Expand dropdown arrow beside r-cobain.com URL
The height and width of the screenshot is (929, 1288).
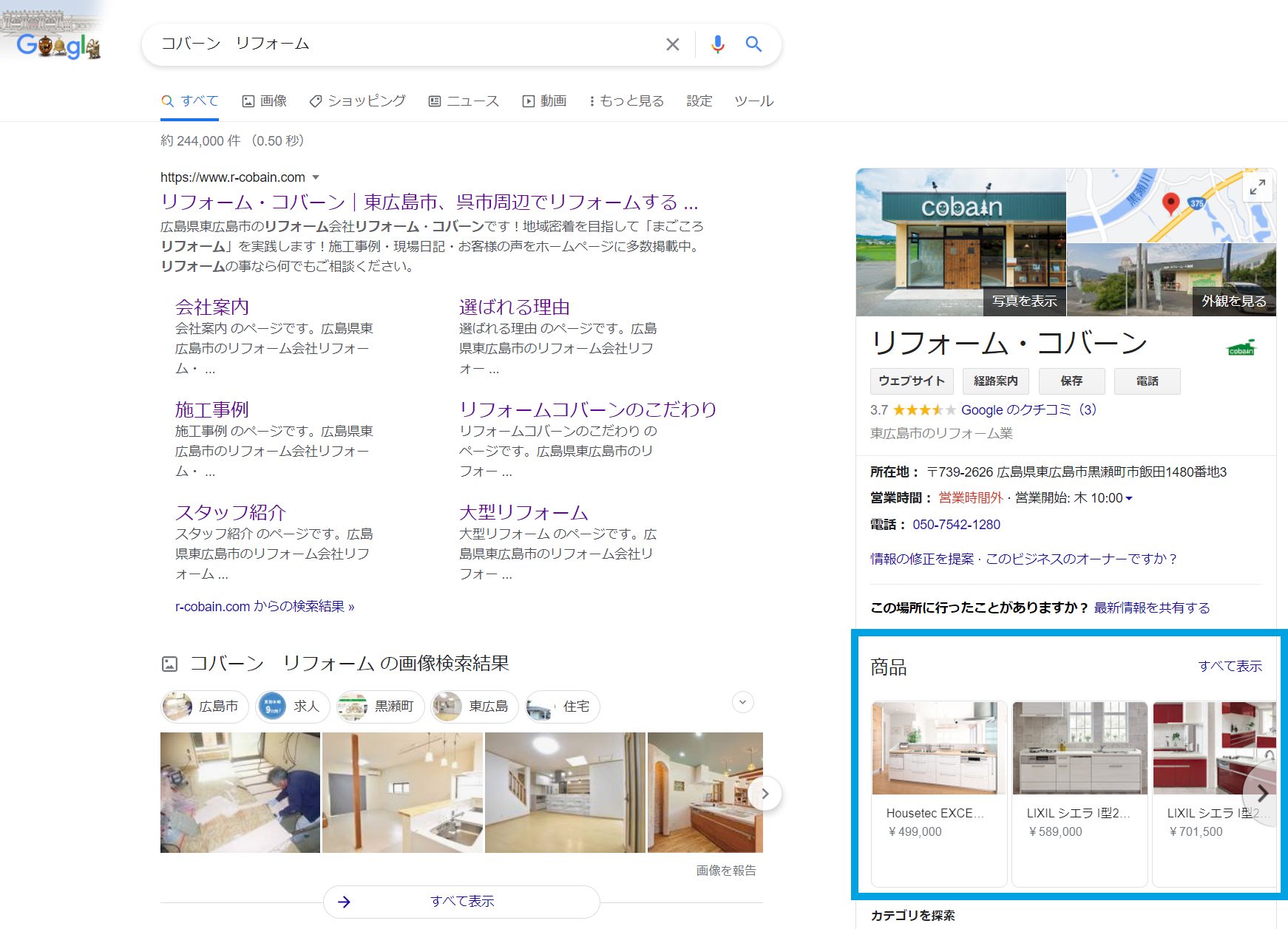coord(316,177)
